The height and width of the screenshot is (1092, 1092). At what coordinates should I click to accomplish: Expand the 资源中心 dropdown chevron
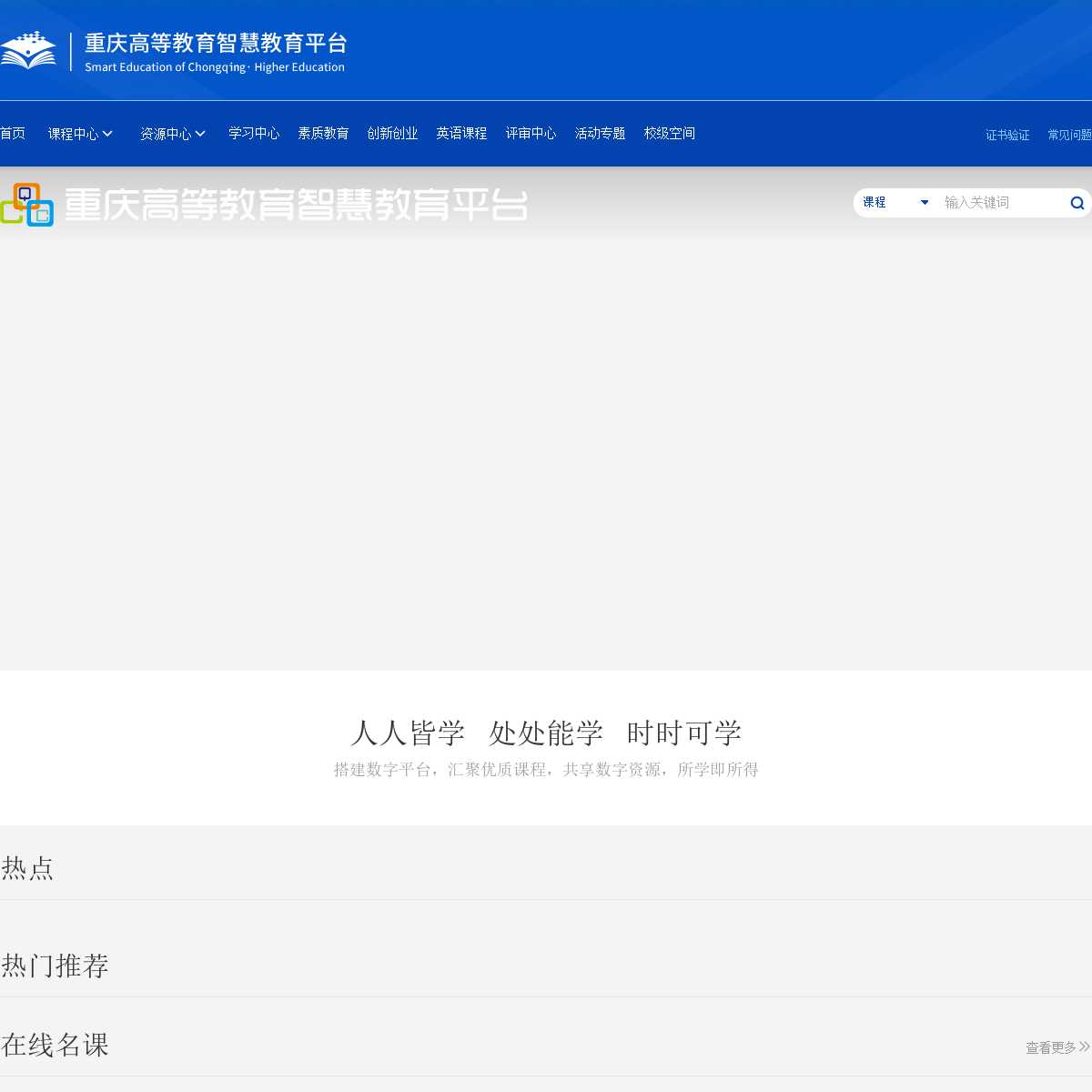(x=200, y=134)
